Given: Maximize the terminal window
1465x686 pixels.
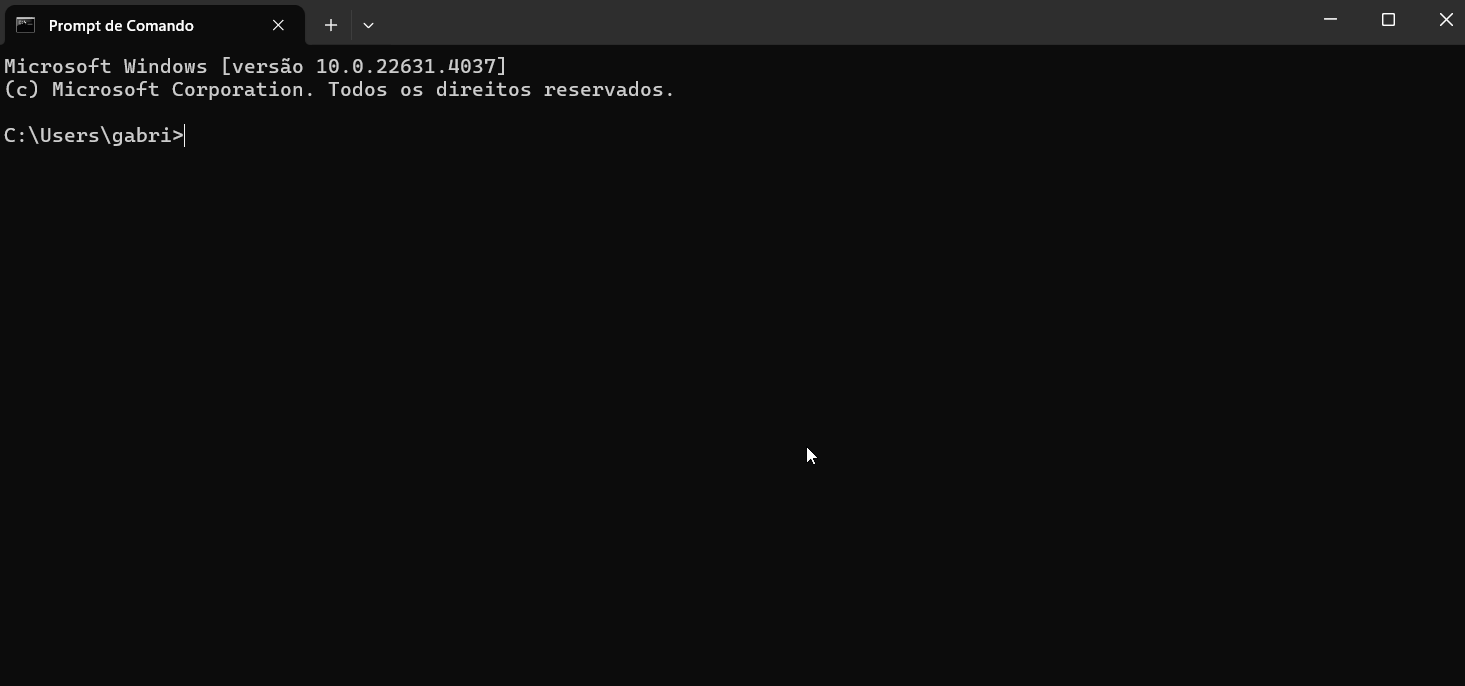Looking at the screenshot, I should (x=1388, y=20).
